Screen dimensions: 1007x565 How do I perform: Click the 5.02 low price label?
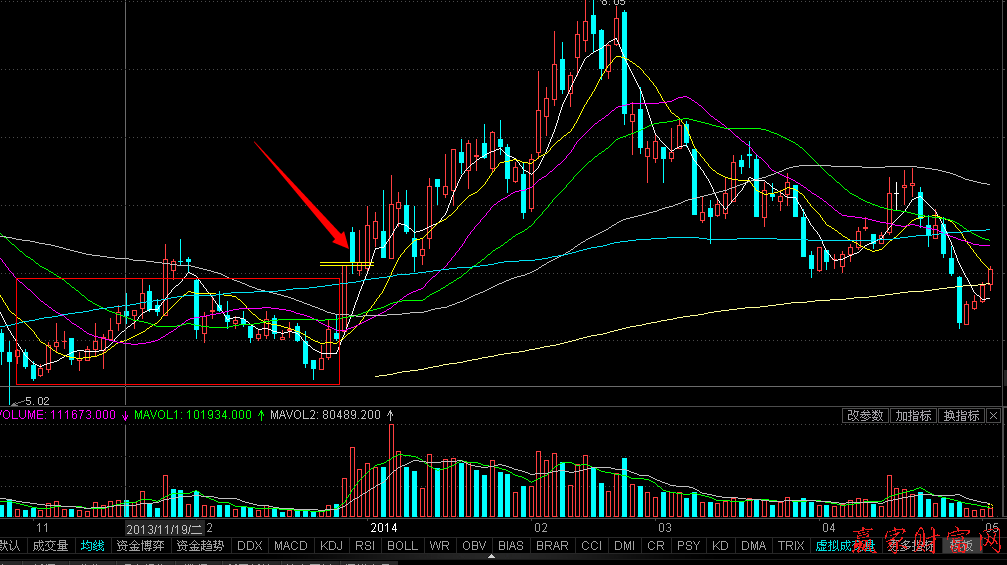point(36,401)
